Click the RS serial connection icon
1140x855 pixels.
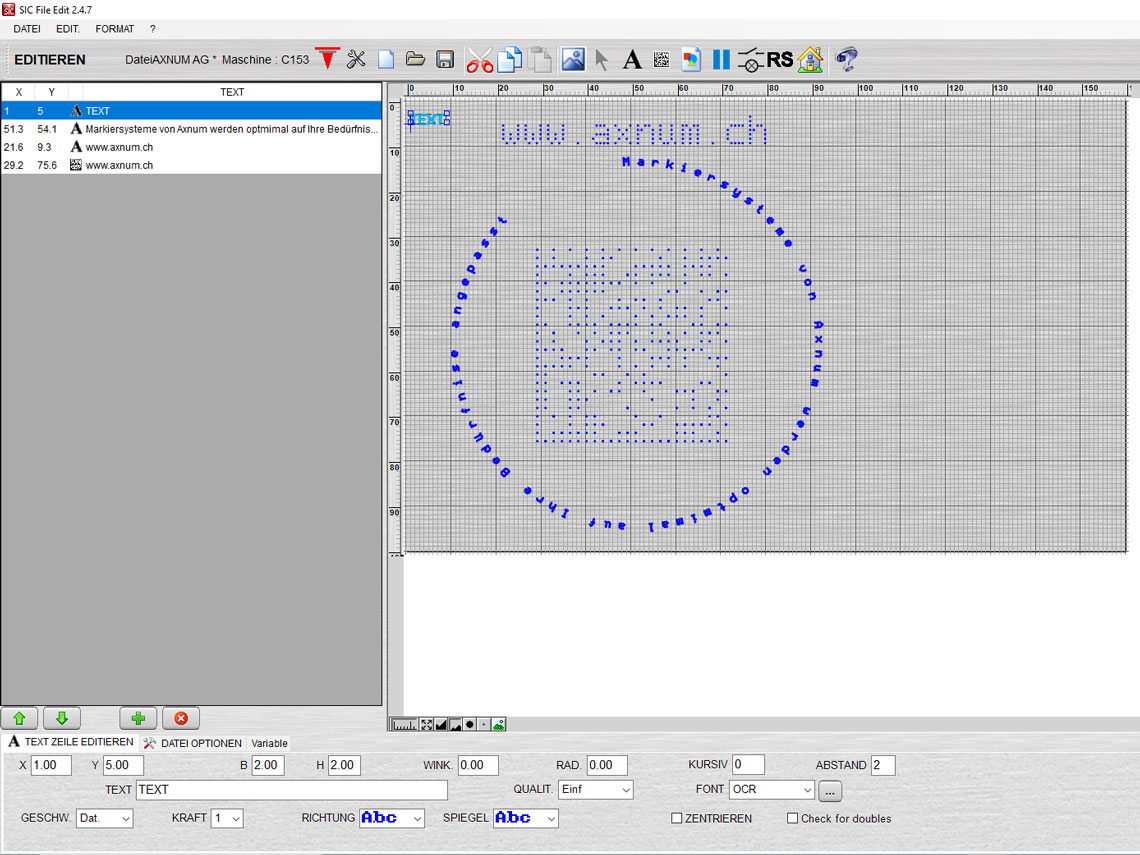780,60
